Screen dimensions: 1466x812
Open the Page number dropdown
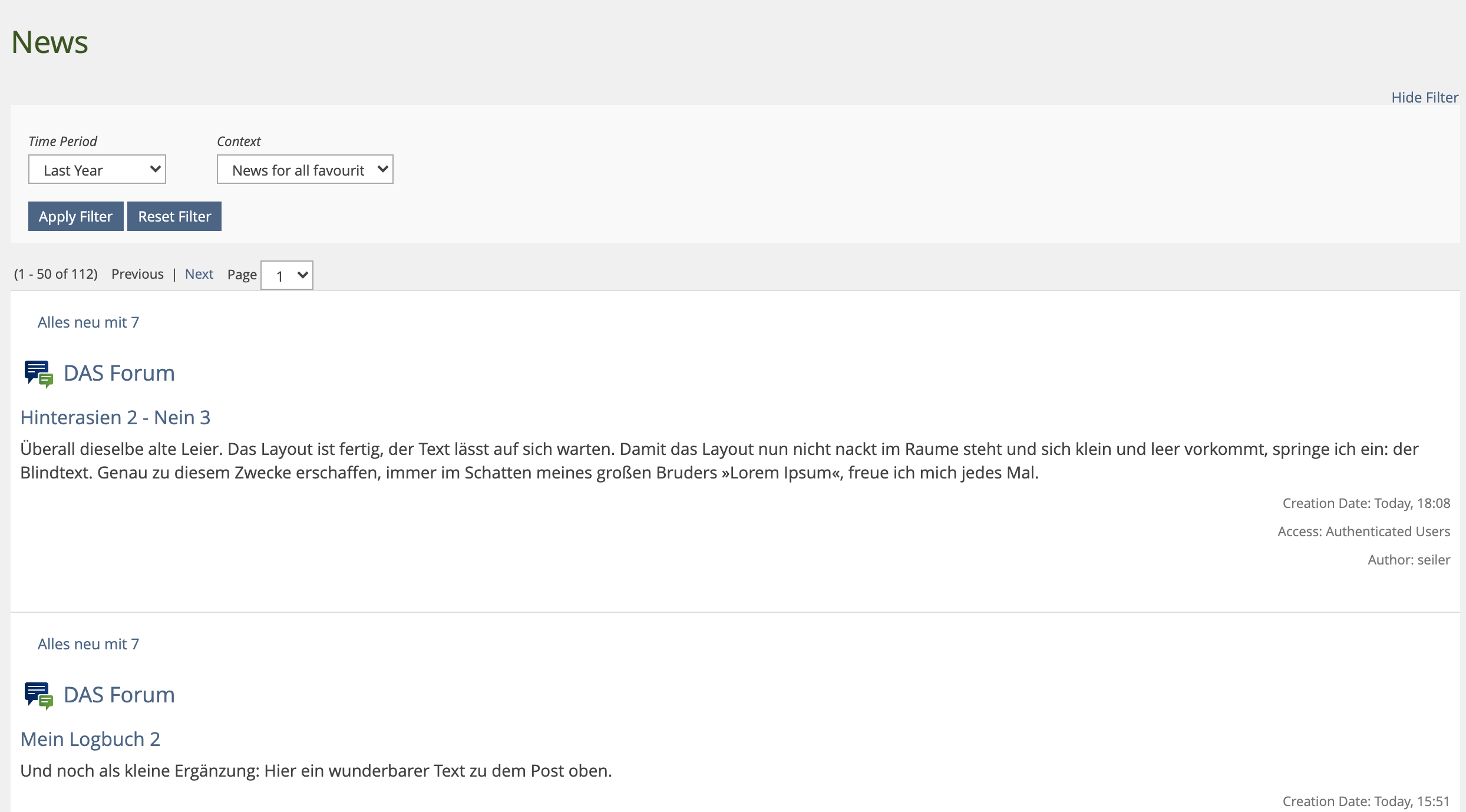click(x=287, y=275)
